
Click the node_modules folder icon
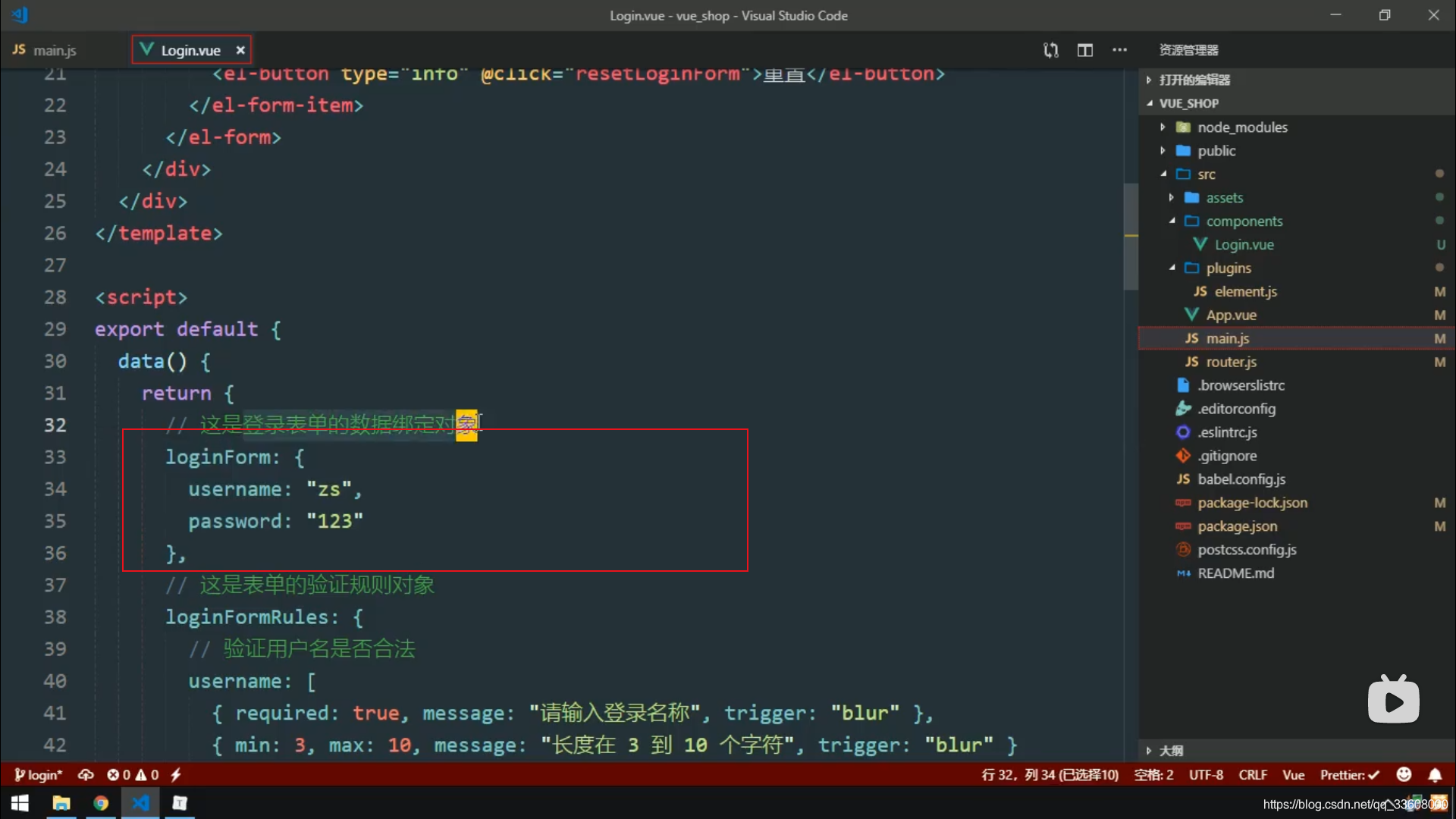[x=1182, y=127]
